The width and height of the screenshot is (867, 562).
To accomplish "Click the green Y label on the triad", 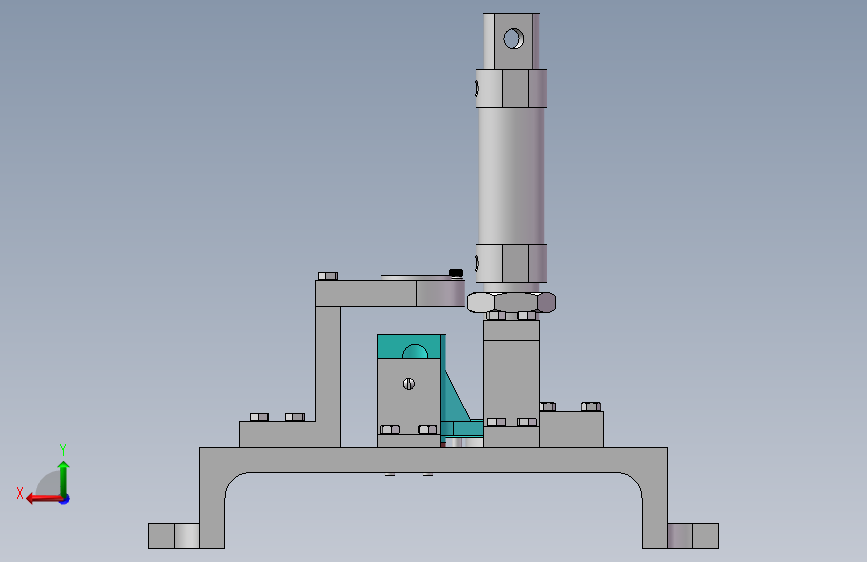I will coord(63,449).
